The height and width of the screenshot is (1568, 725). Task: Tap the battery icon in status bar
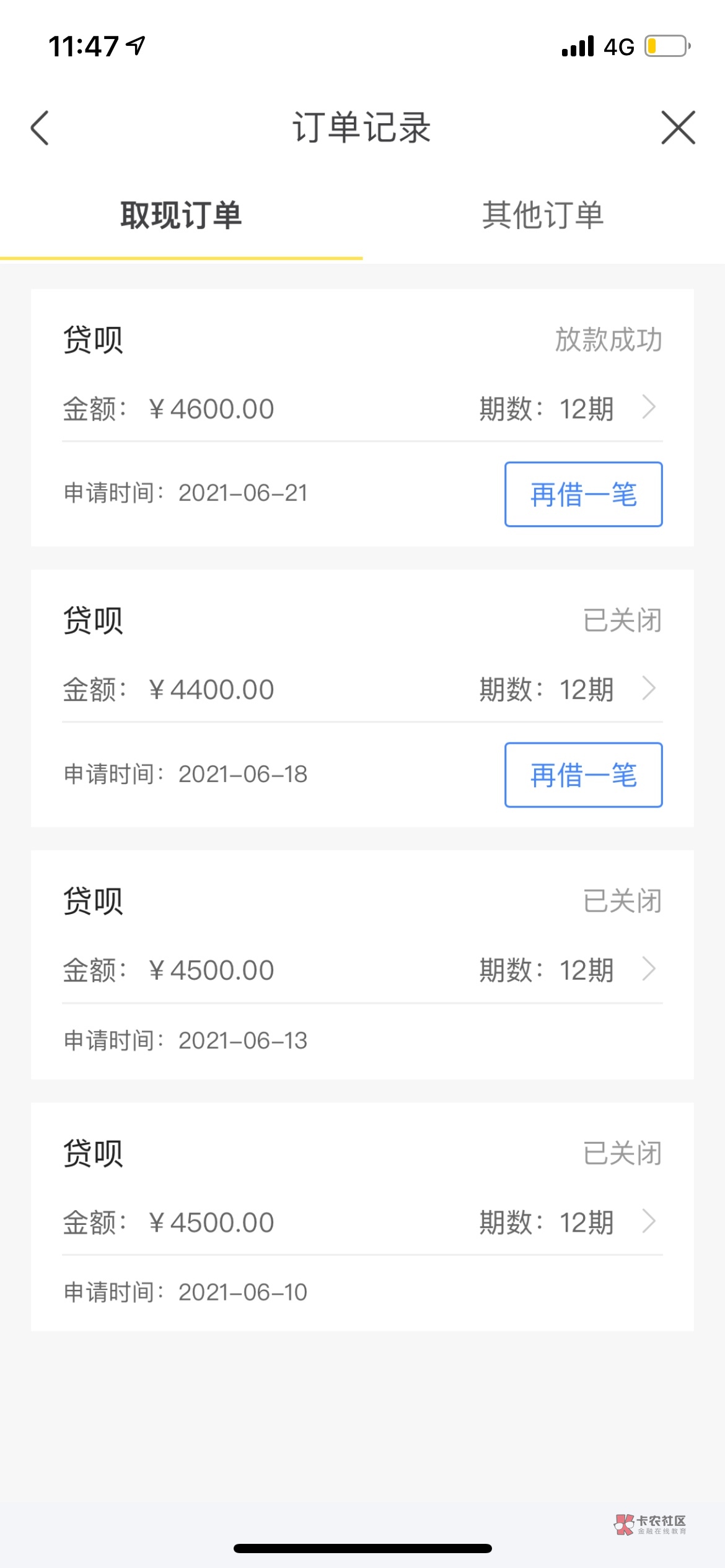667,46
